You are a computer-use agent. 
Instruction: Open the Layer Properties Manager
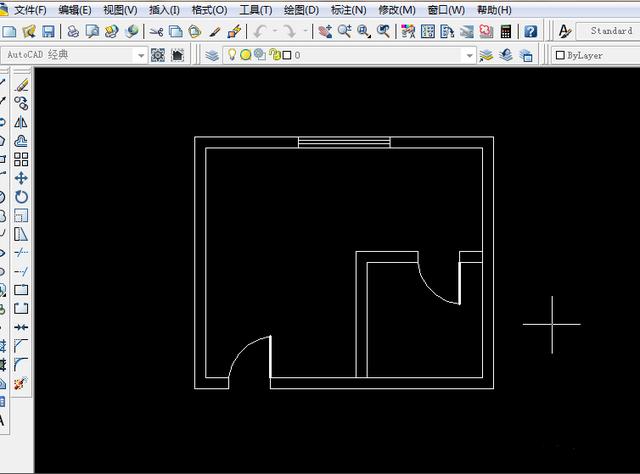212,55
